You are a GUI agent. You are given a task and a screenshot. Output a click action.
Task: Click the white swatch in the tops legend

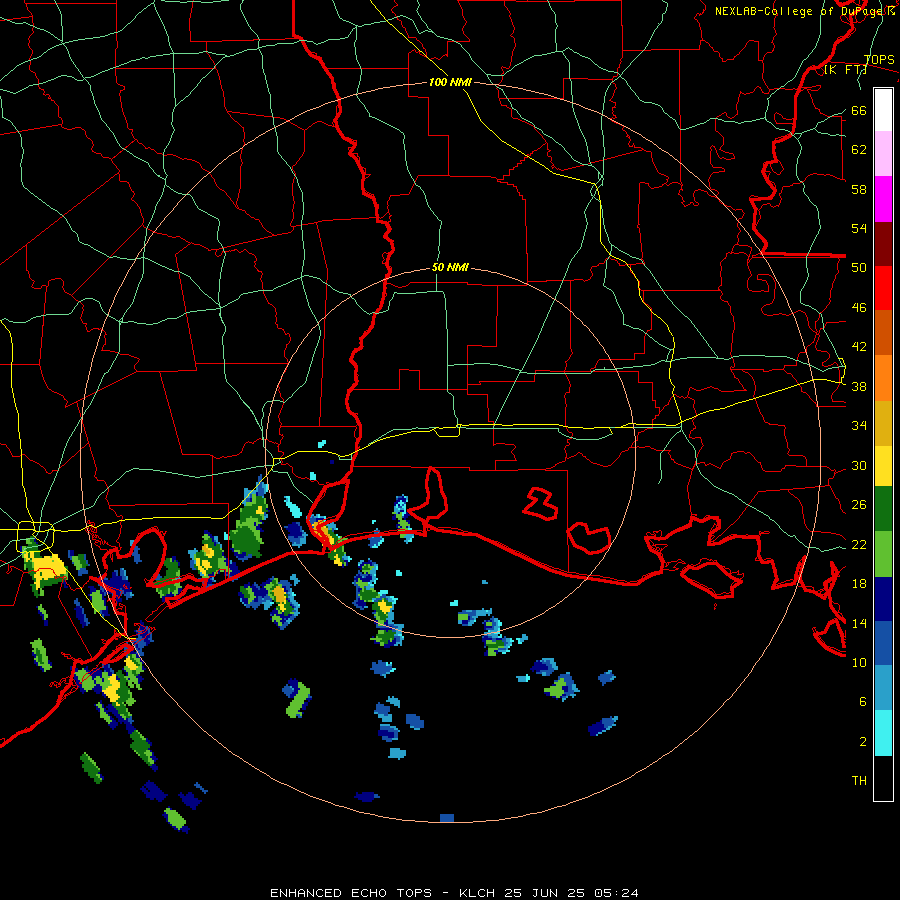(x=883, y=110)
